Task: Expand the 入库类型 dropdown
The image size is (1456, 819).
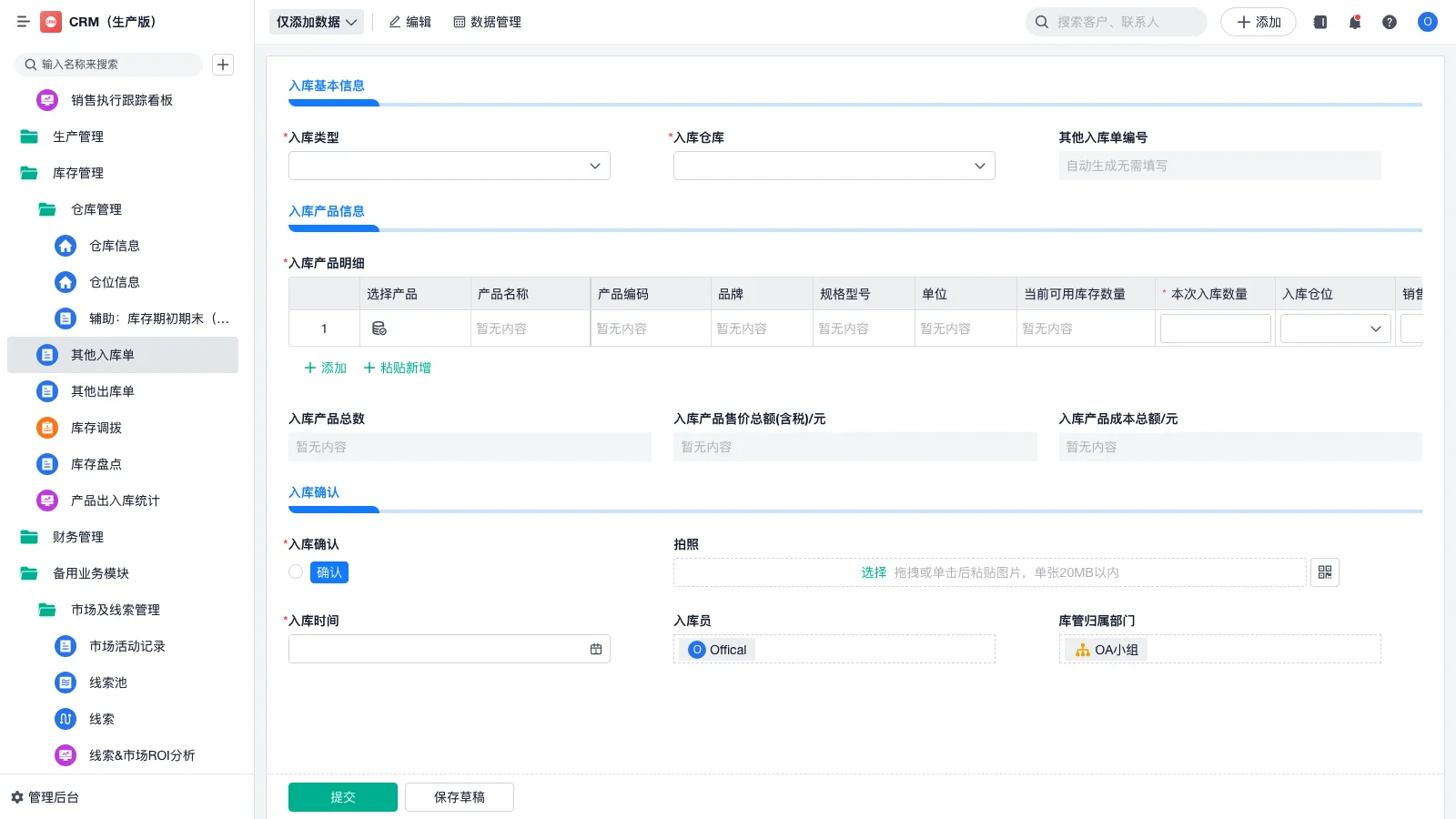Action: coord(449,166)
